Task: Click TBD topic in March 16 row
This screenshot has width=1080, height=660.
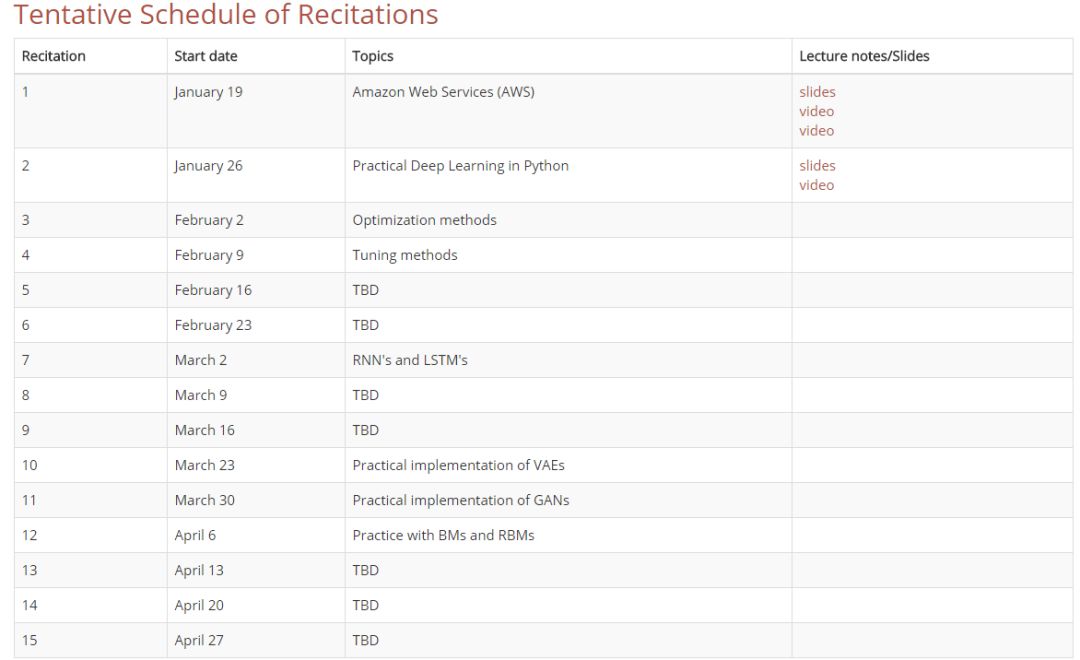Action: pyautogui.click(x=365, y=430)
